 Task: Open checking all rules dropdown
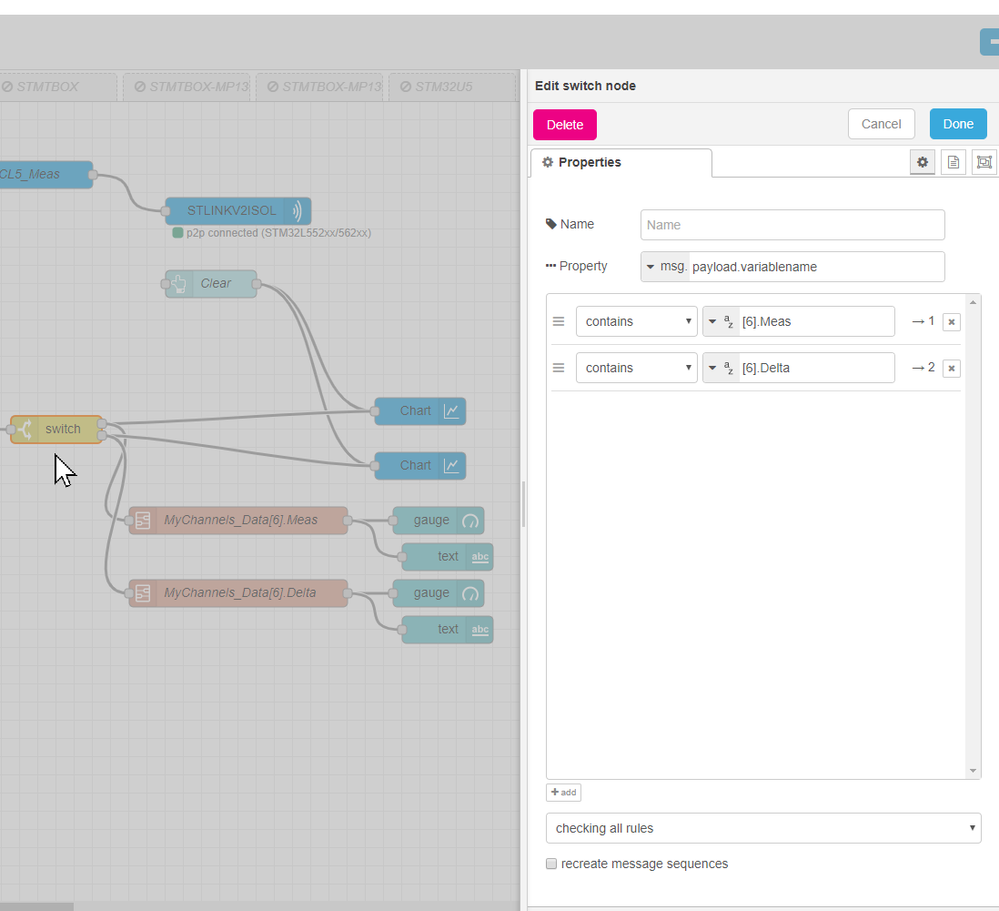coord(763,828)
